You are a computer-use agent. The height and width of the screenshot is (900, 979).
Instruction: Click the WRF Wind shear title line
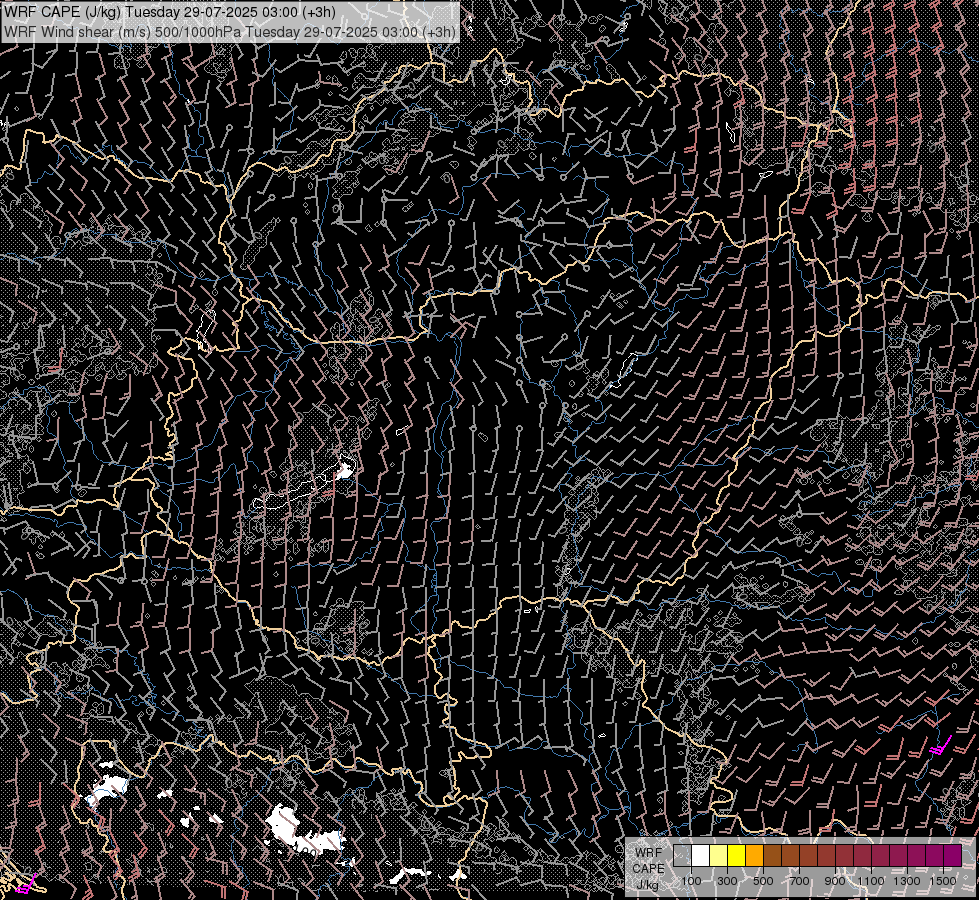point(230,32)
